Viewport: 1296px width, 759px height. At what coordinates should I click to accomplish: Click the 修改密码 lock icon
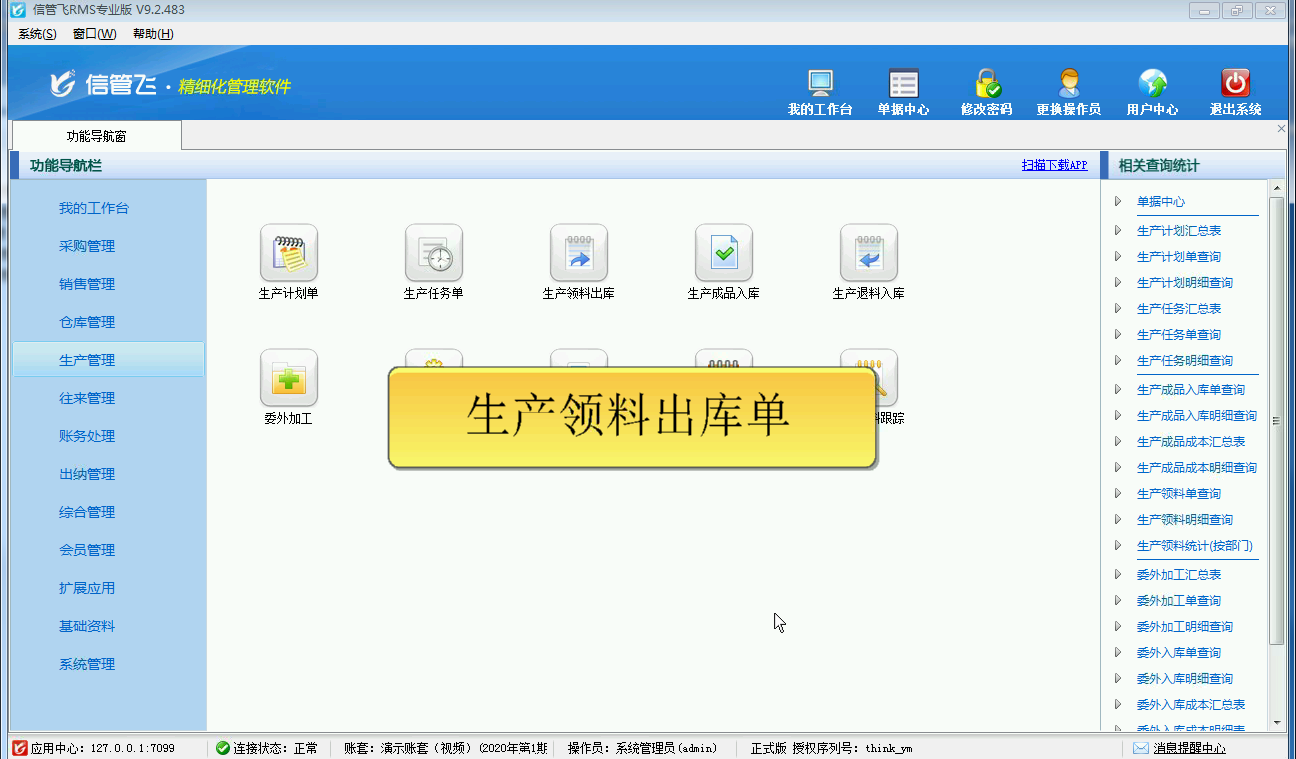coord(987,84)
